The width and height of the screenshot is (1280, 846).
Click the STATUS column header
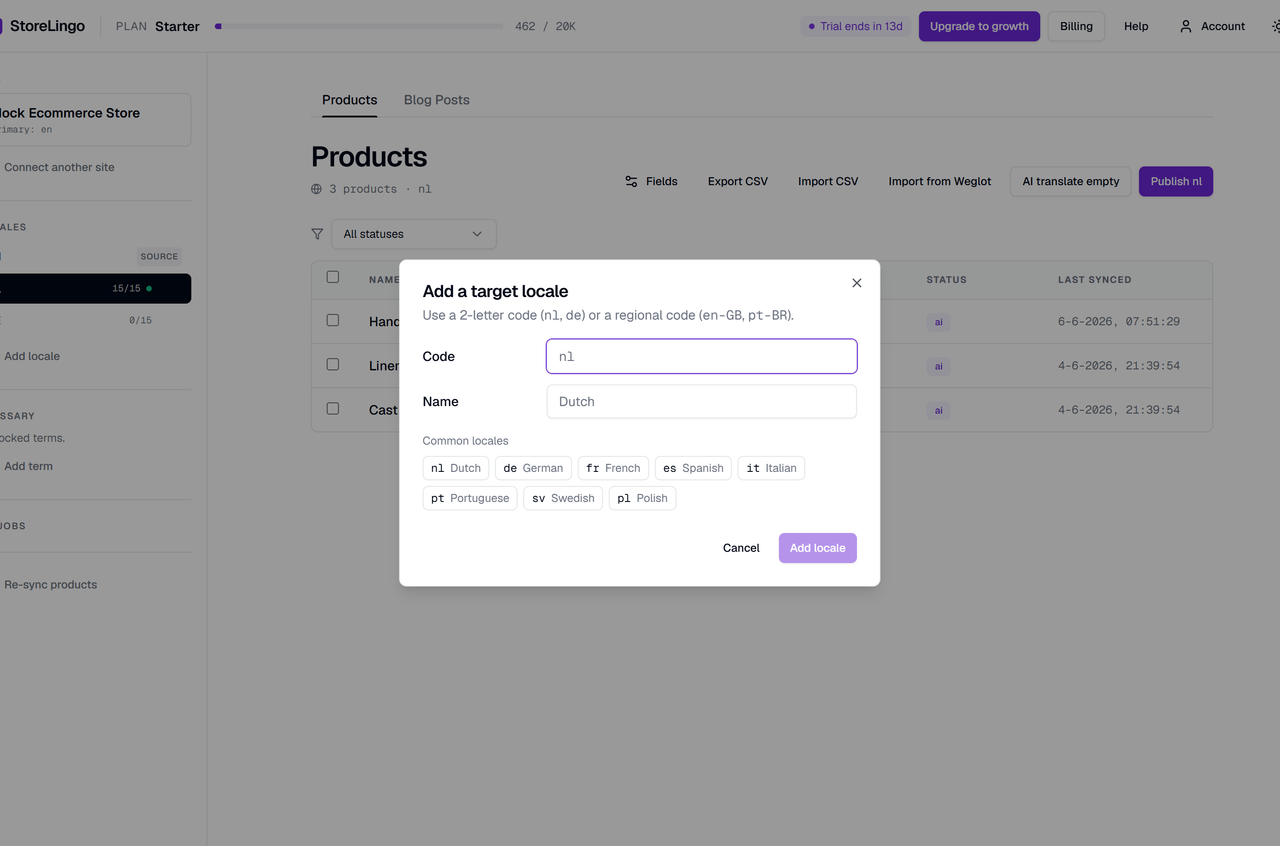(946, 280)
